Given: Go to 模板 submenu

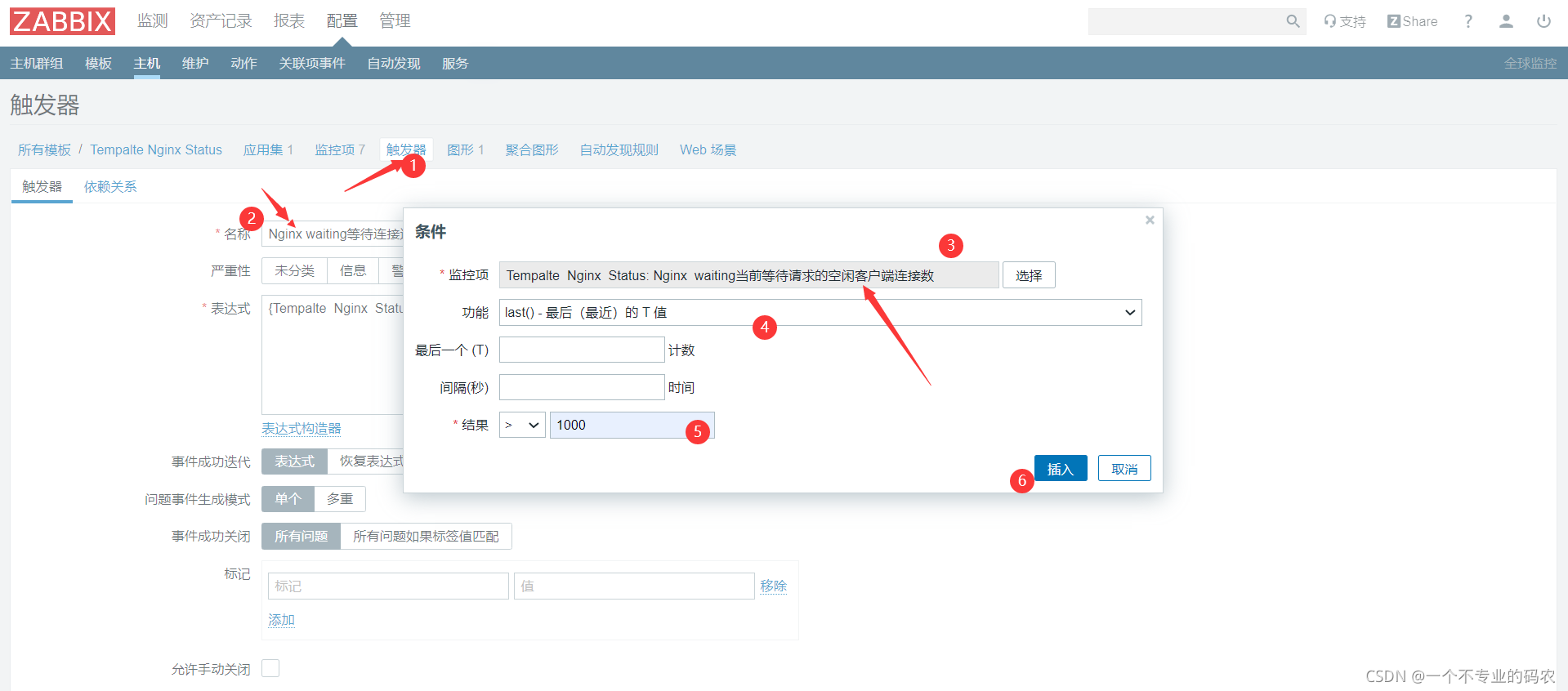Looking at the screenshot, I should 99,63.
